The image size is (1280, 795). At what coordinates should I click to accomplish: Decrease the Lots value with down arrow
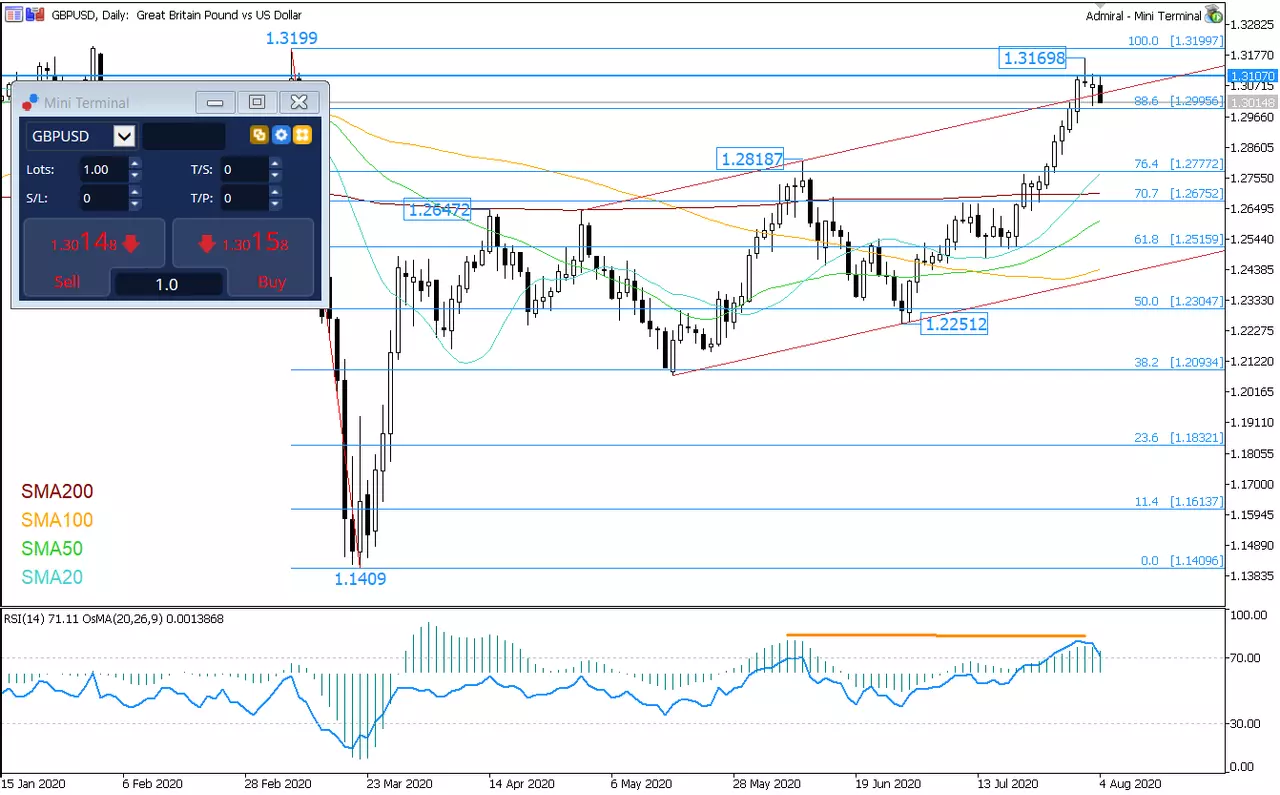pos(135,176)
